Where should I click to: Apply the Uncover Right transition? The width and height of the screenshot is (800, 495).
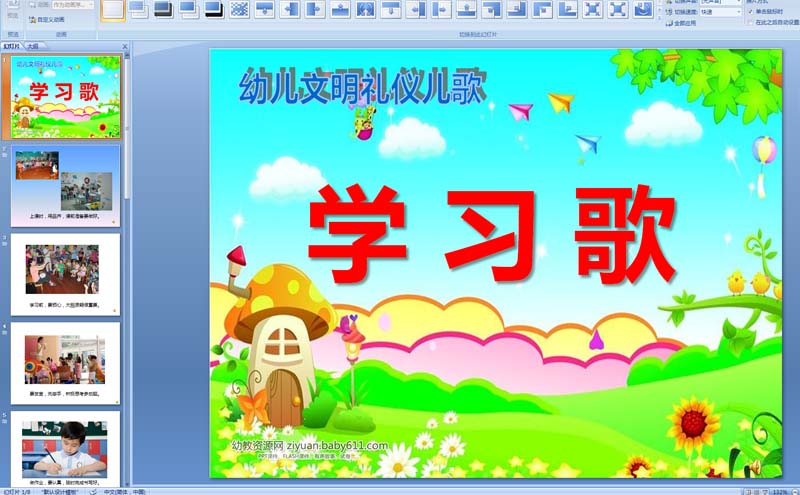point(442,10)
